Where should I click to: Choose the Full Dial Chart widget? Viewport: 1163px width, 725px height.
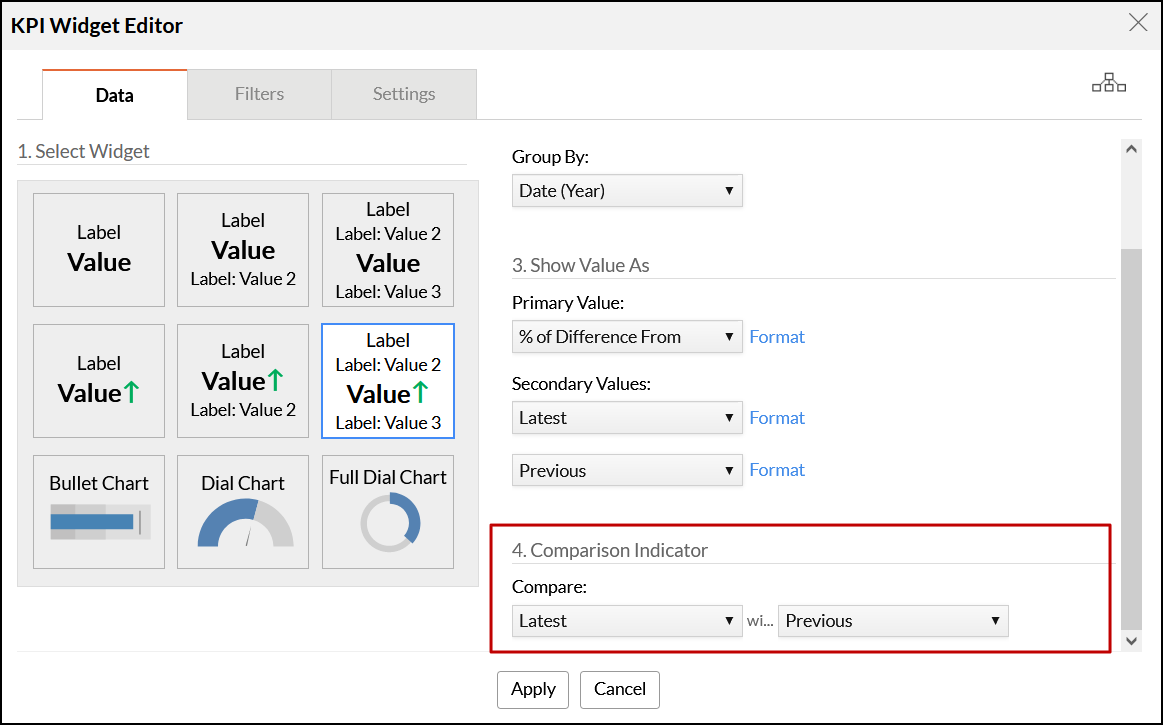[x=388, y=511]
